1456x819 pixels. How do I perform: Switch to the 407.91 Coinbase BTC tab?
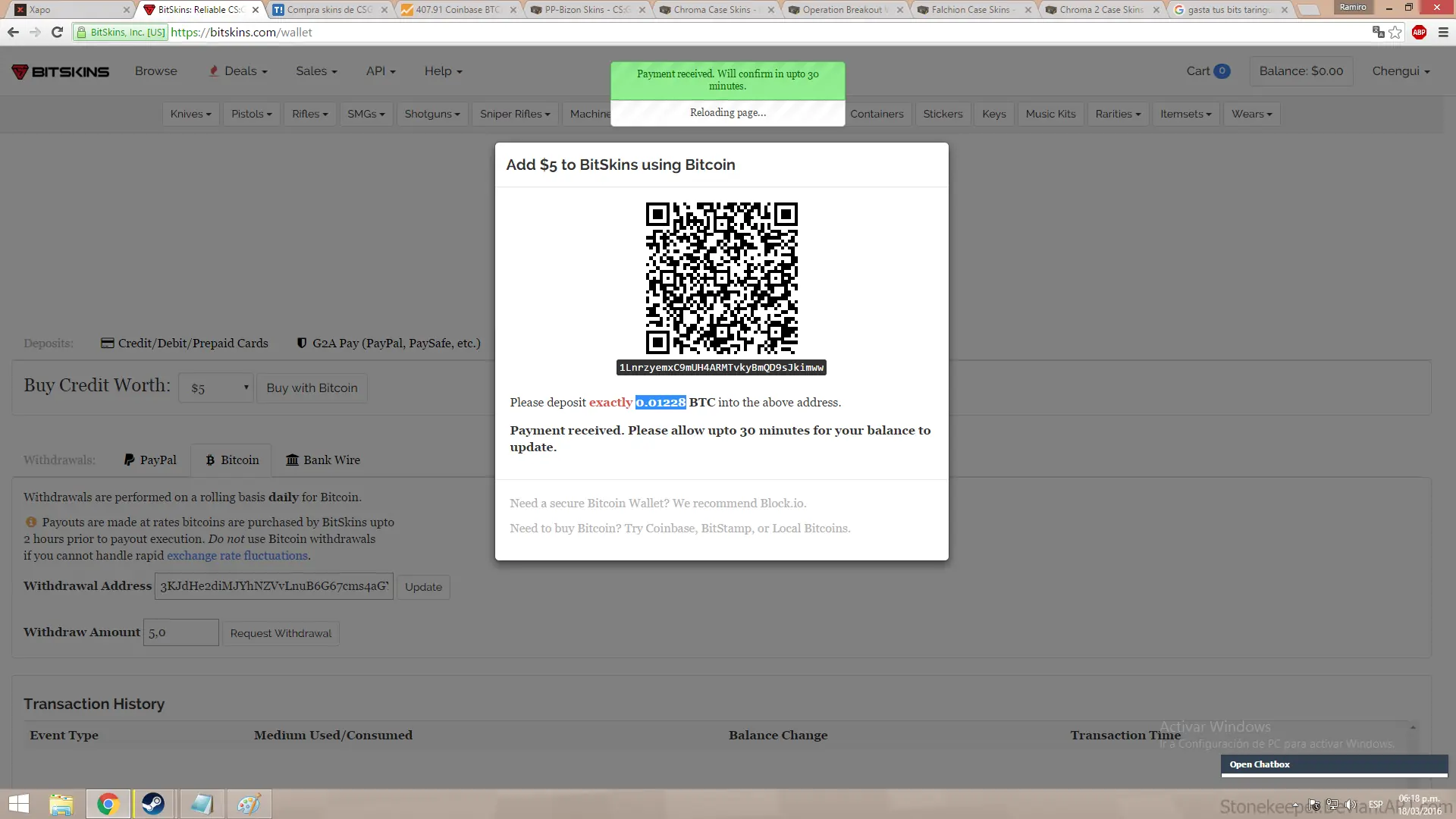458,10
